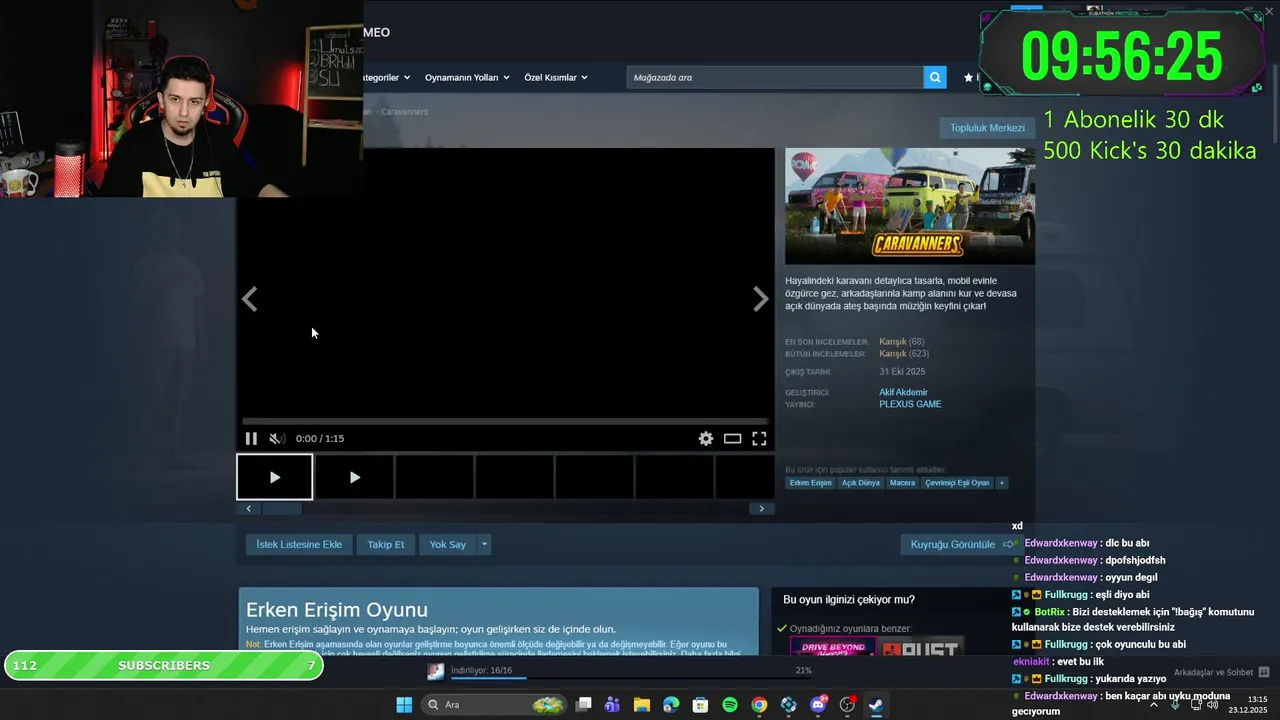Select the Erken Erişim tag

point(810,482)
